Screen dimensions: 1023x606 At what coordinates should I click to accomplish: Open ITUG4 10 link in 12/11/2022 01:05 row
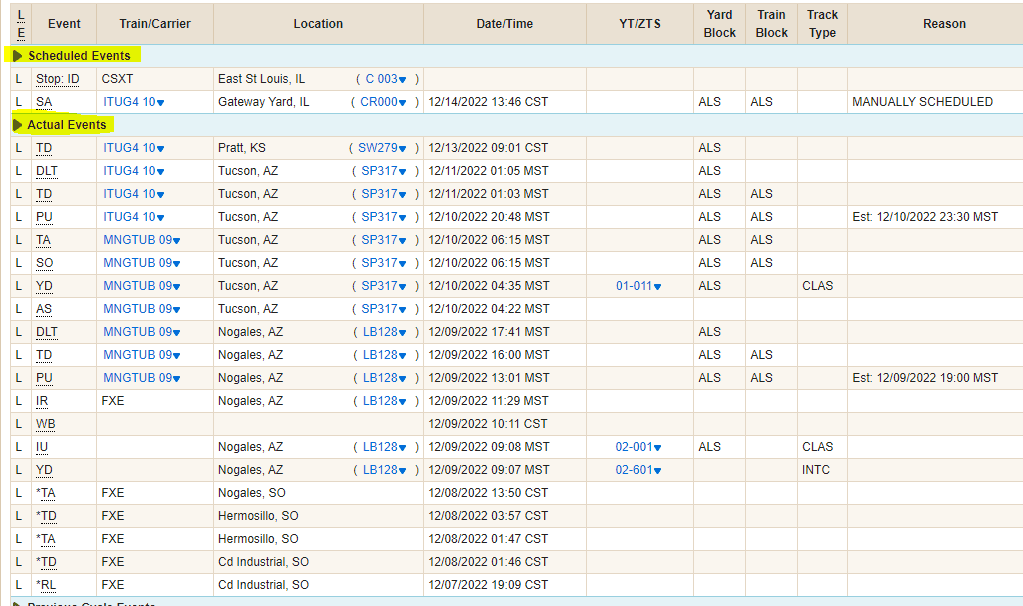(133, 171)
